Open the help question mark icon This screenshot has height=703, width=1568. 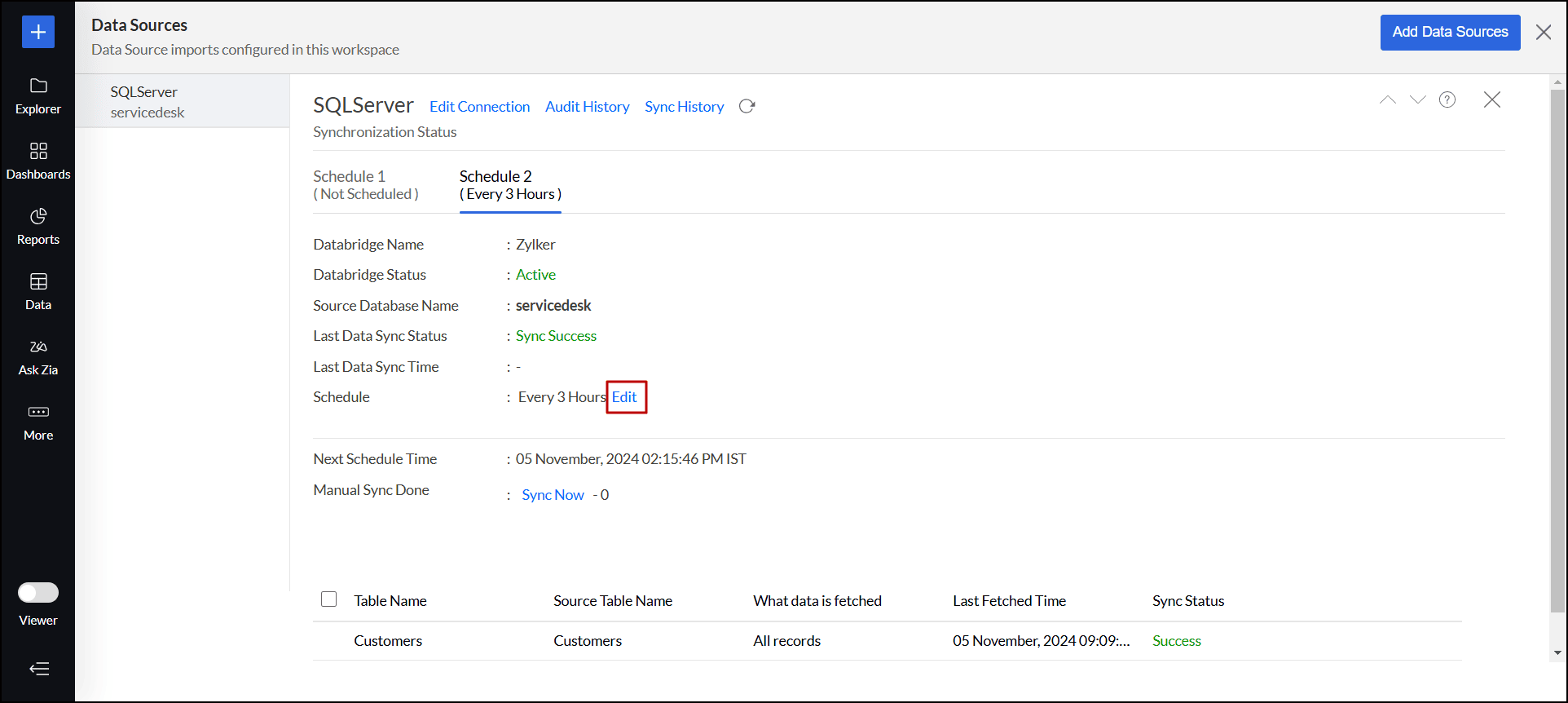pyautogui.click(x=1447, y=99)
